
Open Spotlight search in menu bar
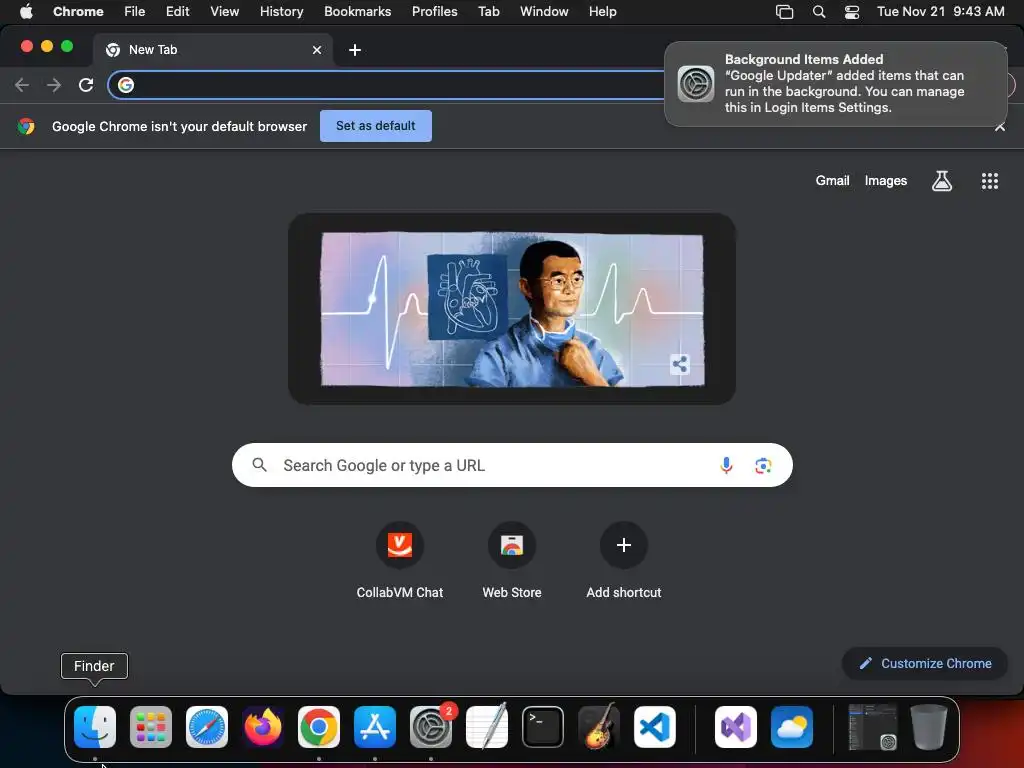818,12
